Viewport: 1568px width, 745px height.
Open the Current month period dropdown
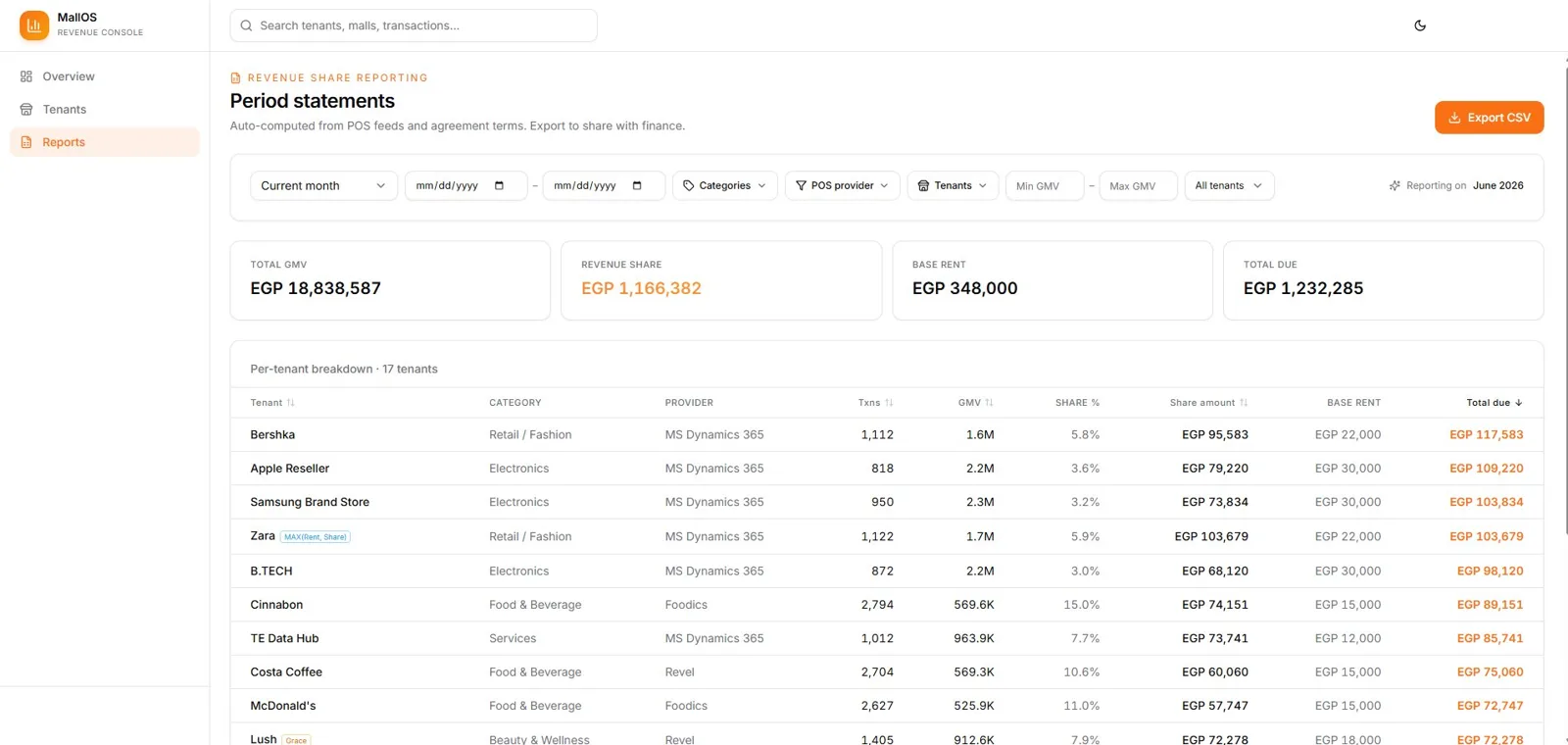(323, 185)
